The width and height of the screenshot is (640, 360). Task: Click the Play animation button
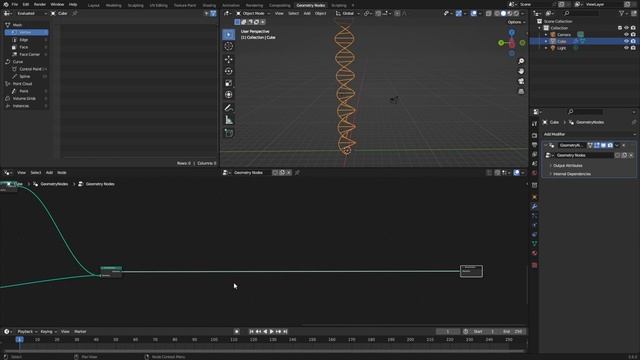[x=272, y=332]
